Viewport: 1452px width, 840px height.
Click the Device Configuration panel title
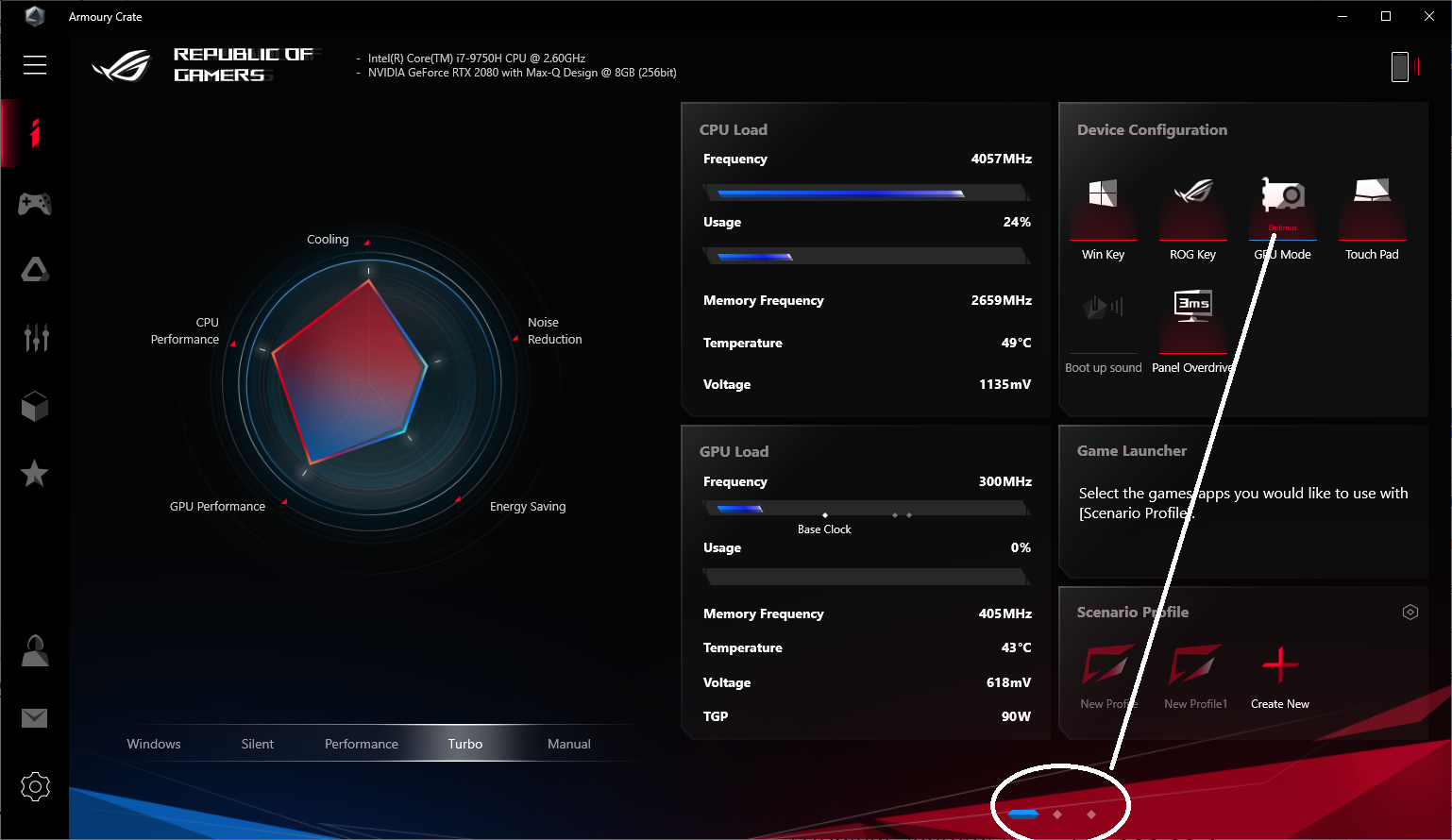coord(1152,130)
